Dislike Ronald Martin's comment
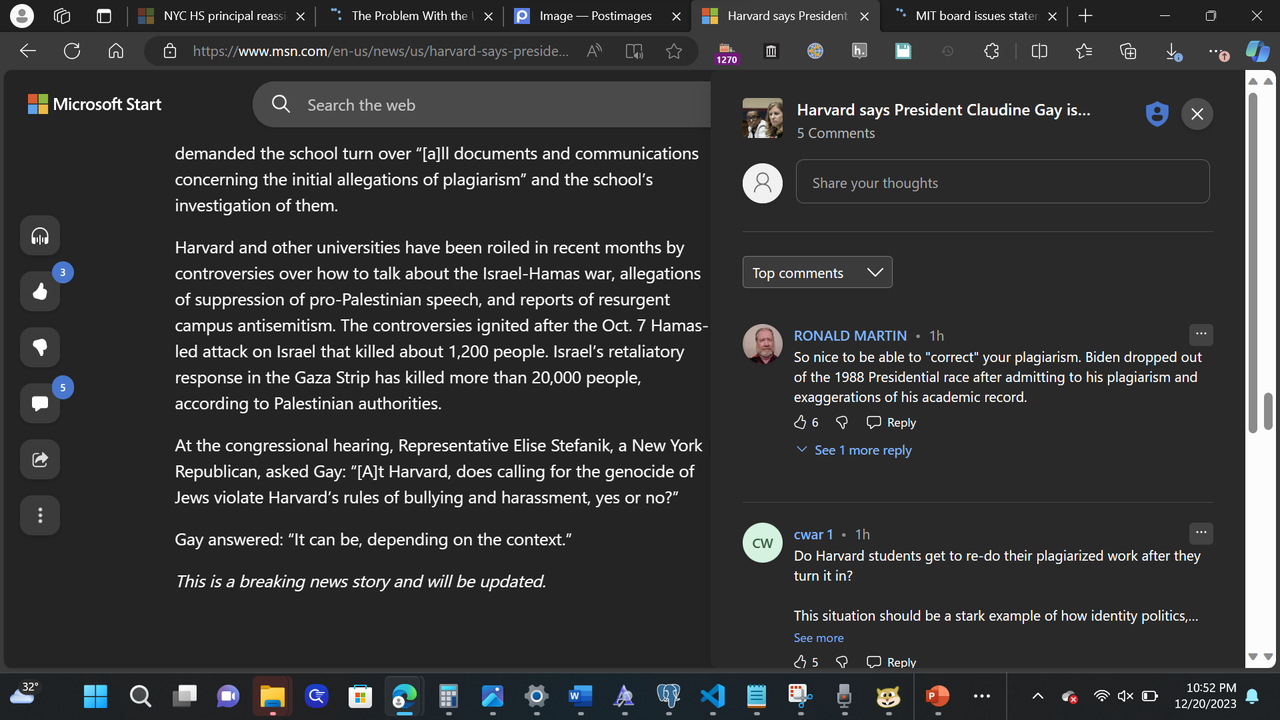 (842, 422)
